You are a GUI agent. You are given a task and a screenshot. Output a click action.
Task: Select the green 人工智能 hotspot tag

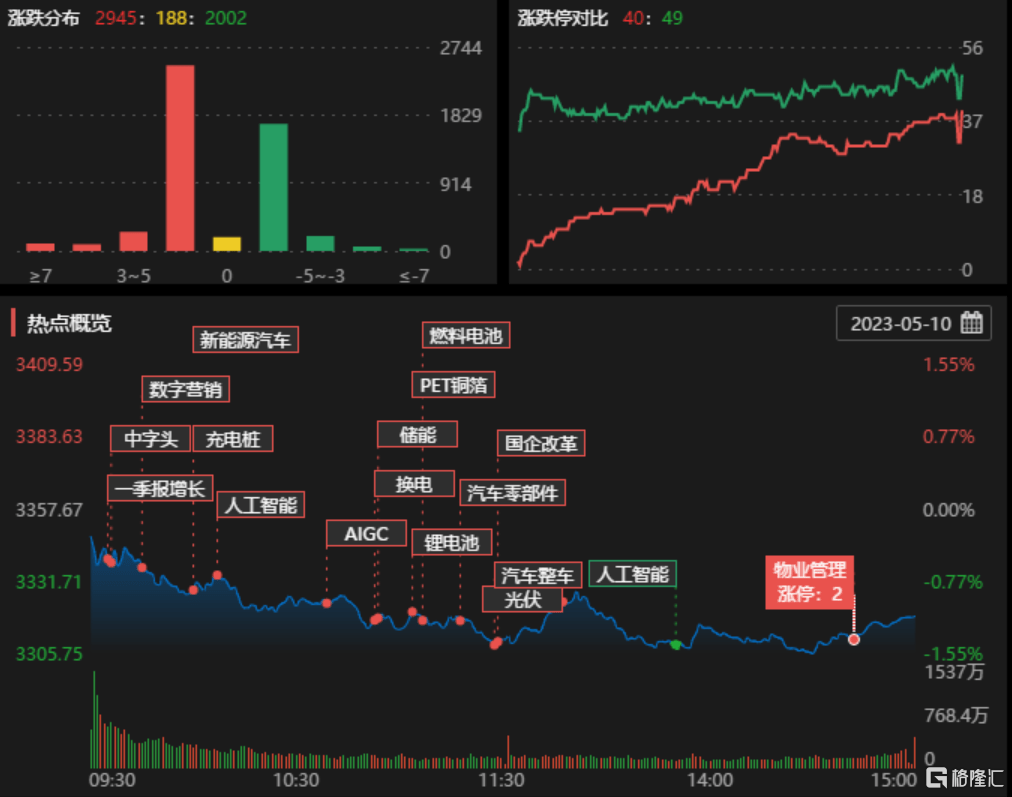pyautogui.click(x=635, y=574)
